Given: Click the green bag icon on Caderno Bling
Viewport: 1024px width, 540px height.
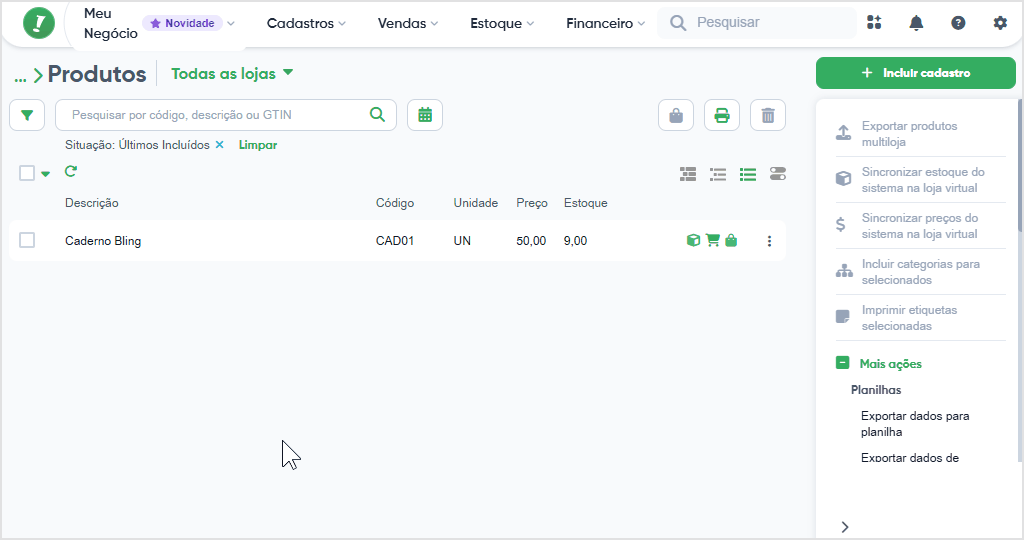Looking at the screenshot, I should coord(731,240).
